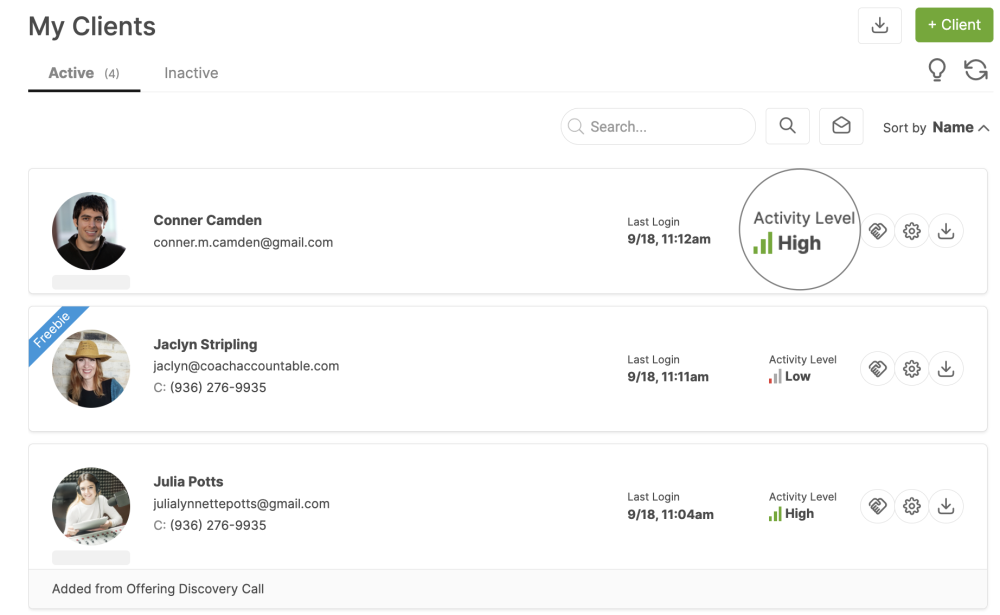
Task: Click the highlighted Activity Level High indicator
Action: [x=799, y=231]
